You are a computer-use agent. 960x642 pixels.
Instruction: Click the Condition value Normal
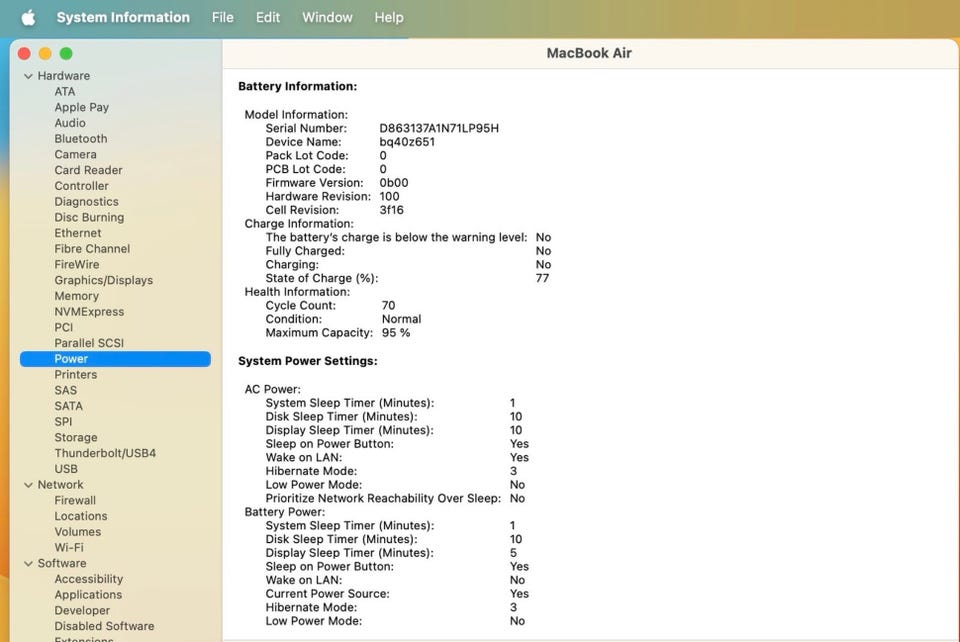(x=402, y=319)
